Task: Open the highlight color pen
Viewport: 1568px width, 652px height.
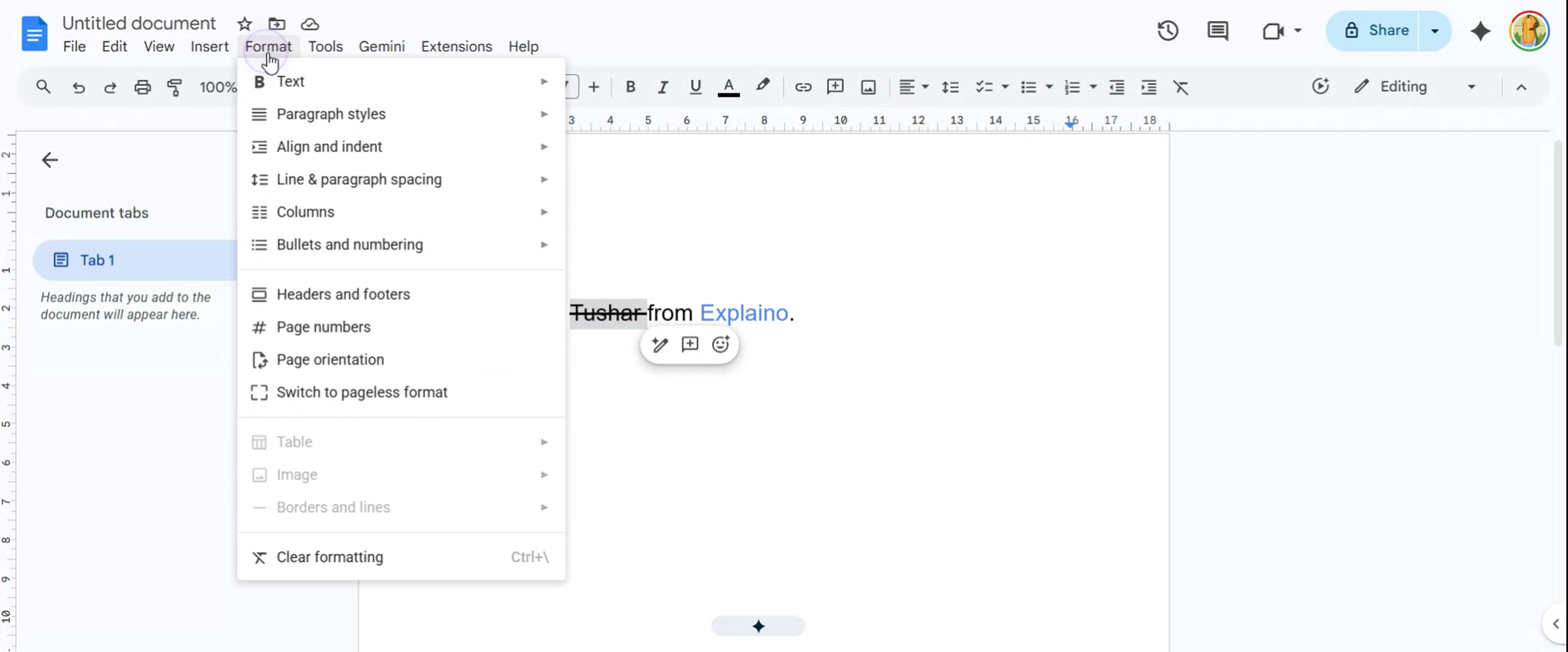Action: click(x=762, y=86)
